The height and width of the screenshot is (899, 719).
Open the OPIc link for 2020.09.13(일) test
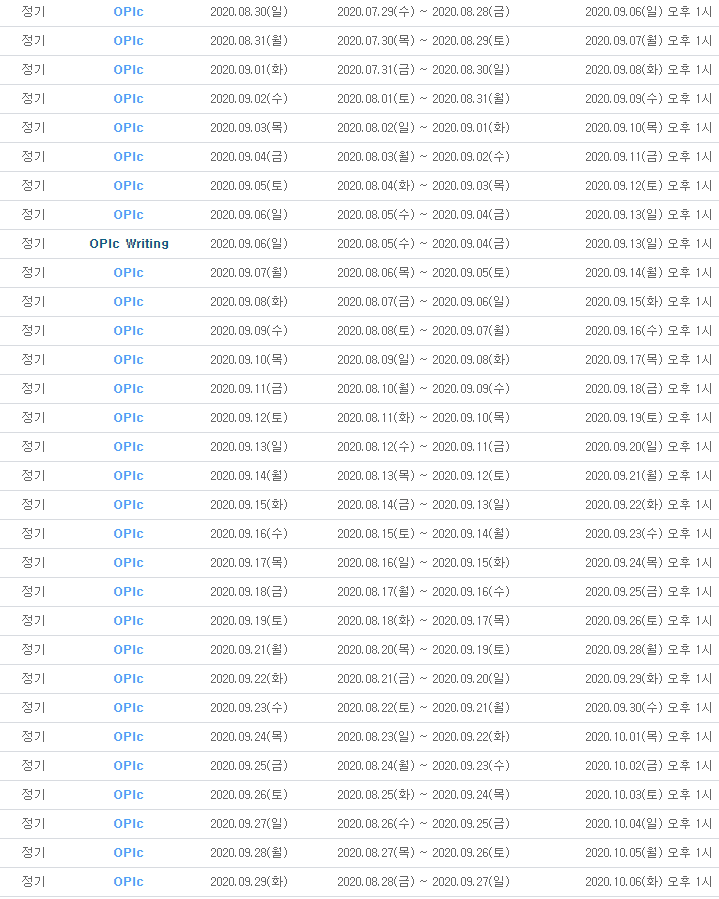pyautogui.click(x=128, y=447)
